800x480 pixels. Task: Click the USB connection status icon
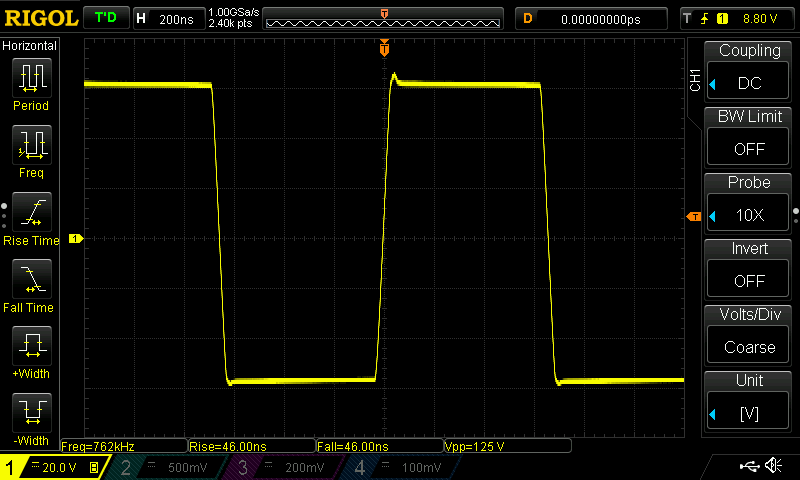(749, 465)
